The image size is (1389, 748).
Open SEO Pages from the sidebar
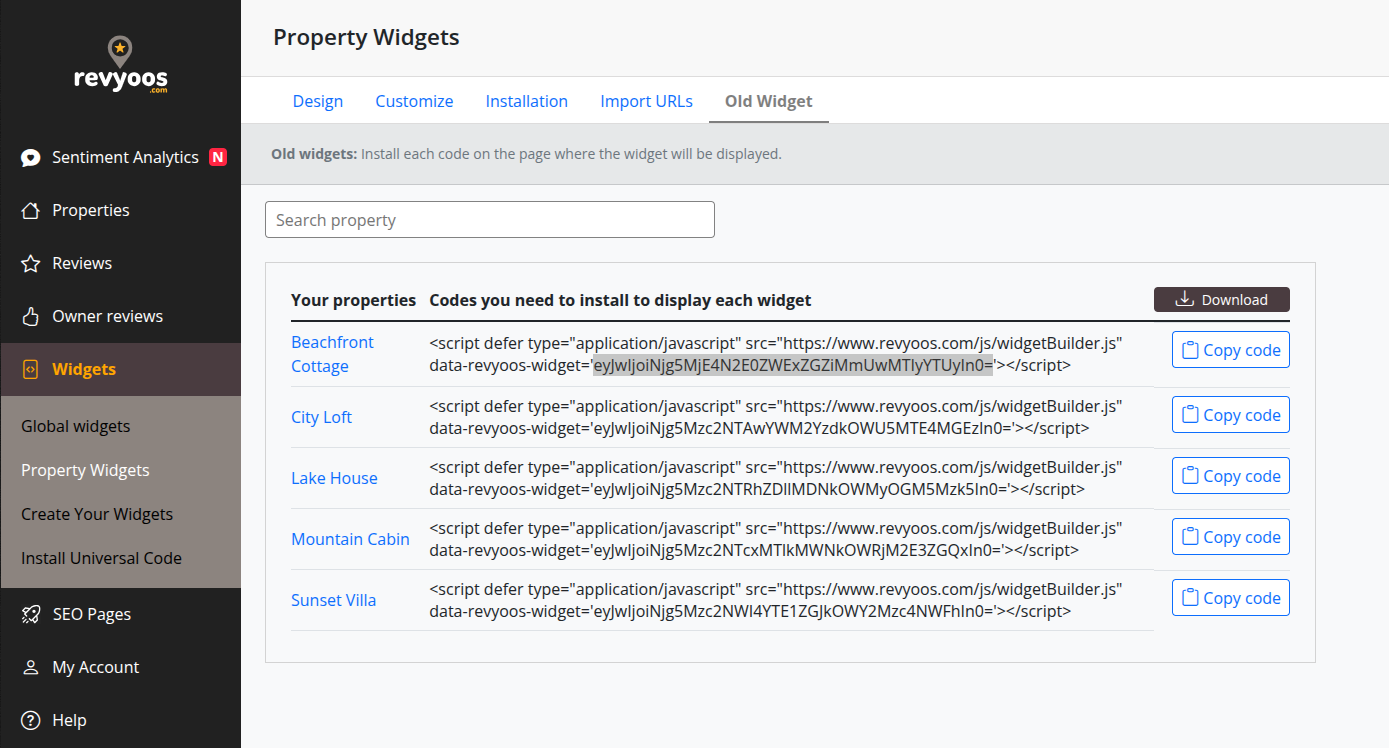coord(120,614)
